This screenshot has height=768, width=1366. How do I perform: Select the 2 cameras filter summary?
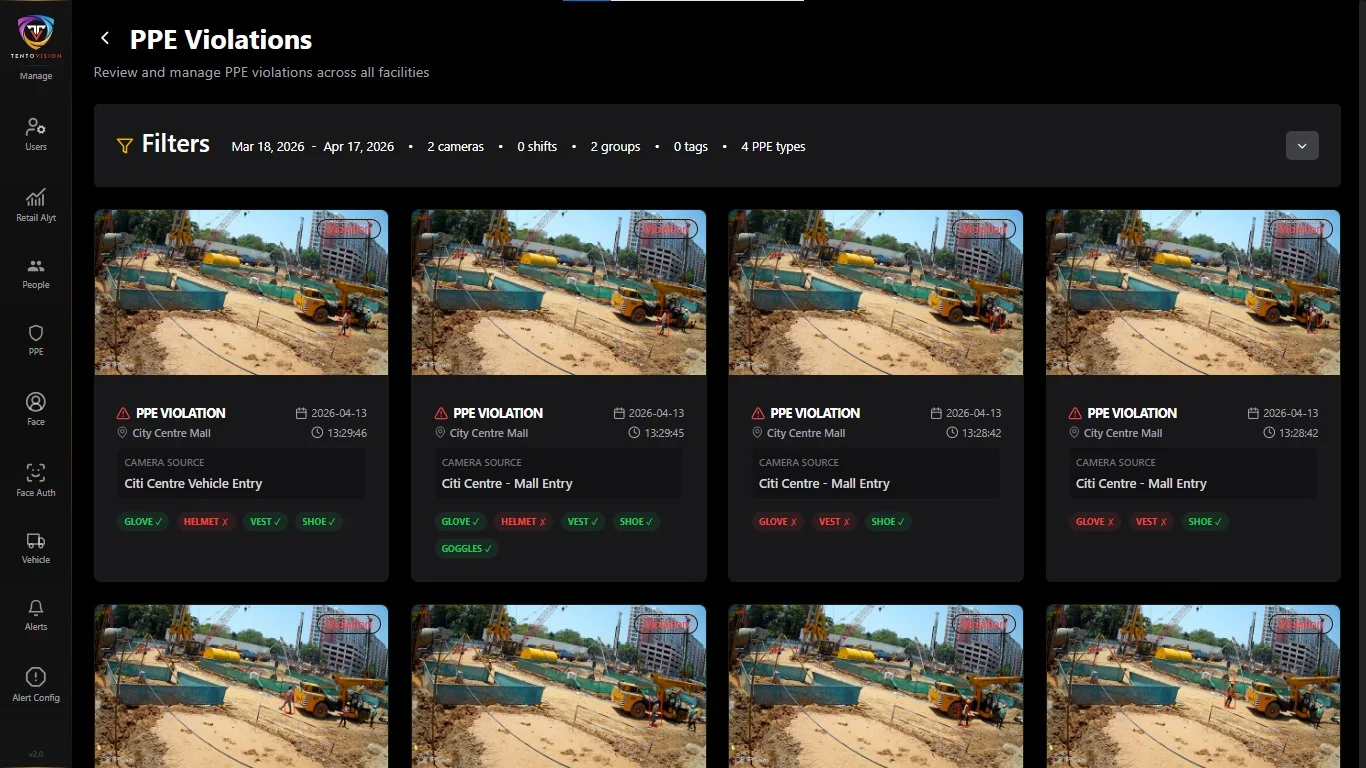455,146
